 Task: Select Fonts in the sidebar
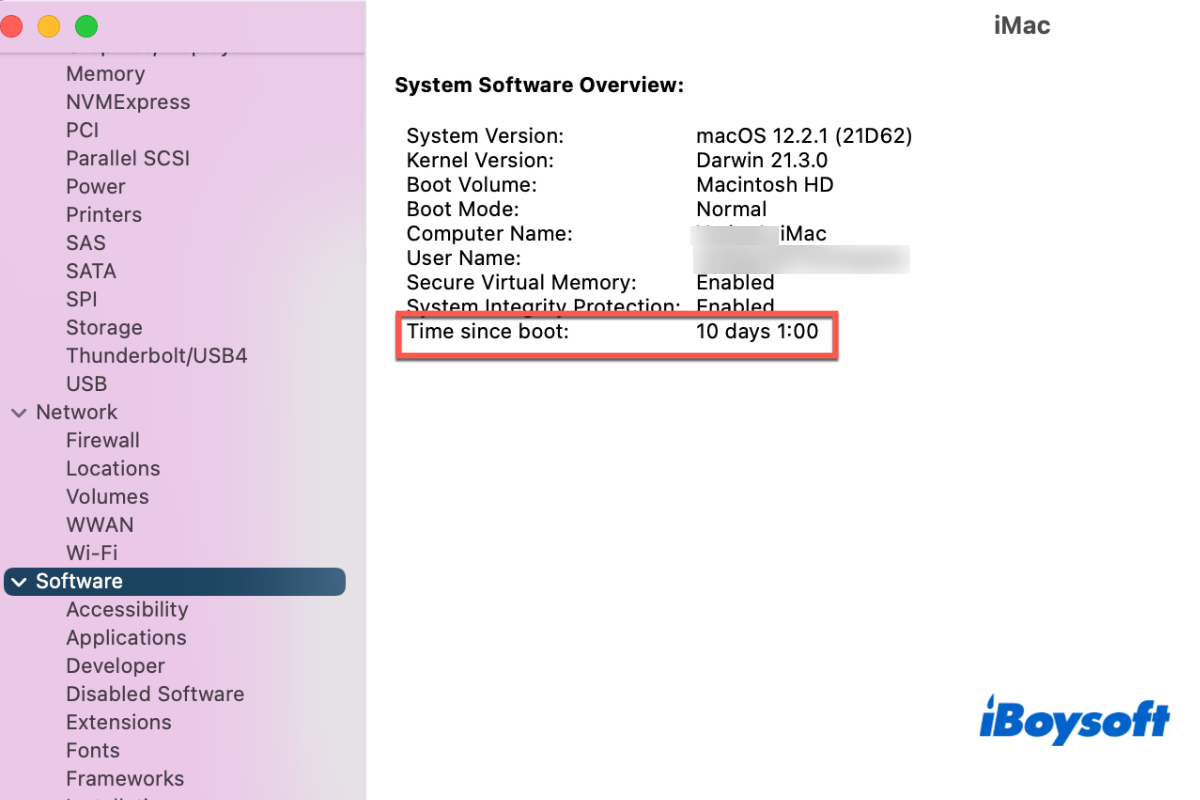click(x=93, y=750)
